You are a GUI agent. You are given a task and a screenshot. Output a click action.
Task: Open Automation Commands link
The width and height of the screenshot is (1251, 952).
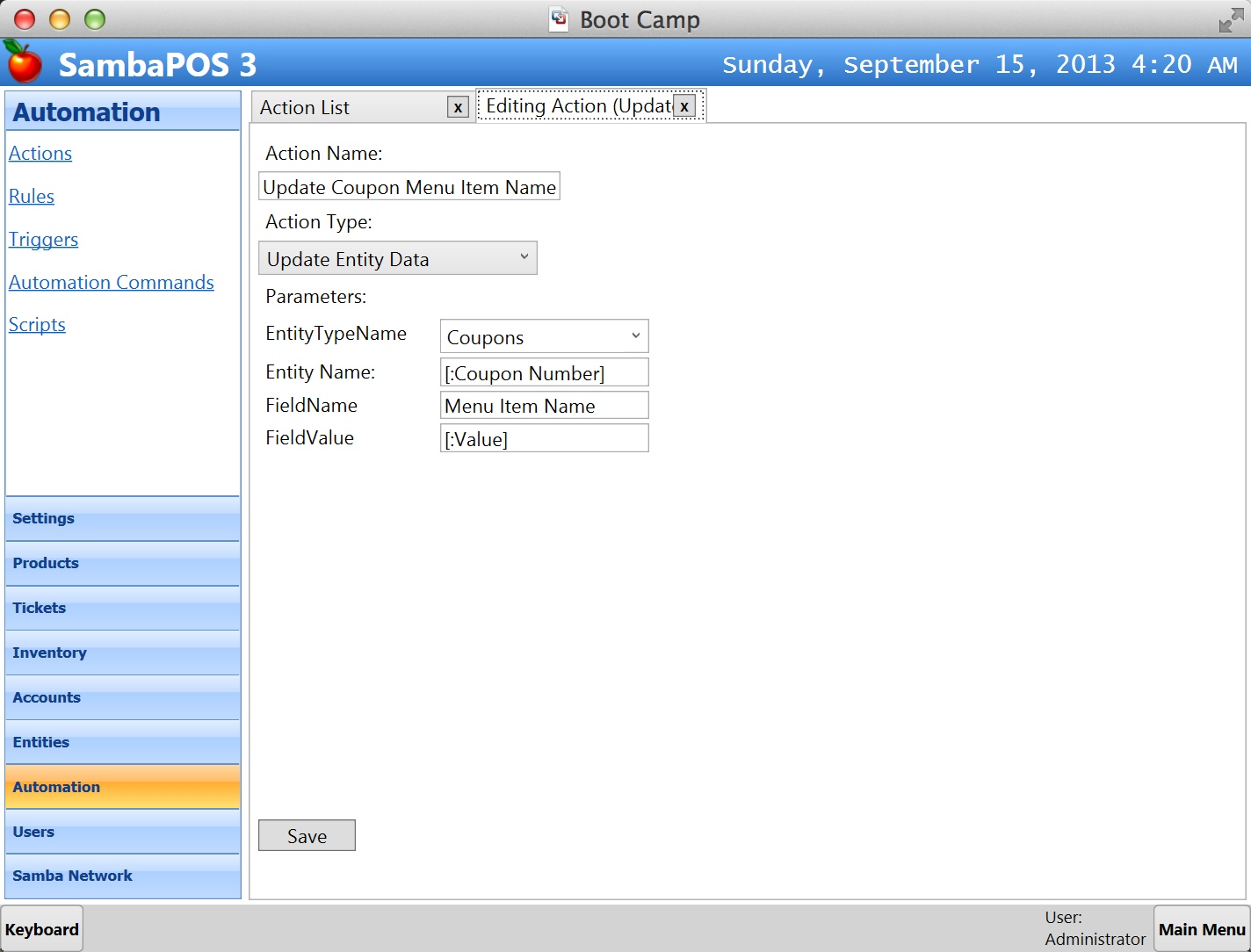point(112,283)
